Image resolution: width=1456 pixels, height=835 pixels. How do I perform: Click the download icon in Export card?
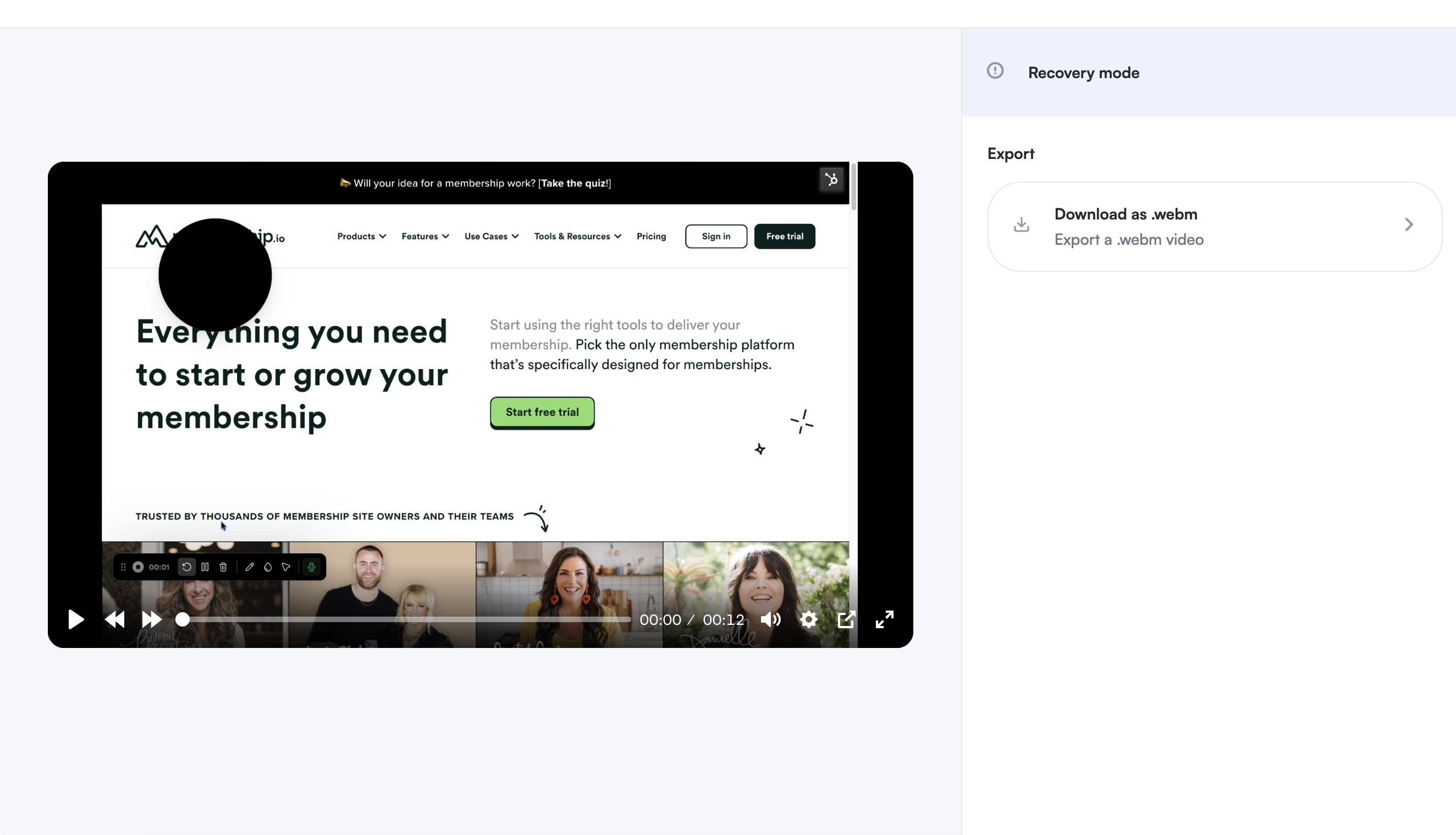click(x=1022, y=224)
